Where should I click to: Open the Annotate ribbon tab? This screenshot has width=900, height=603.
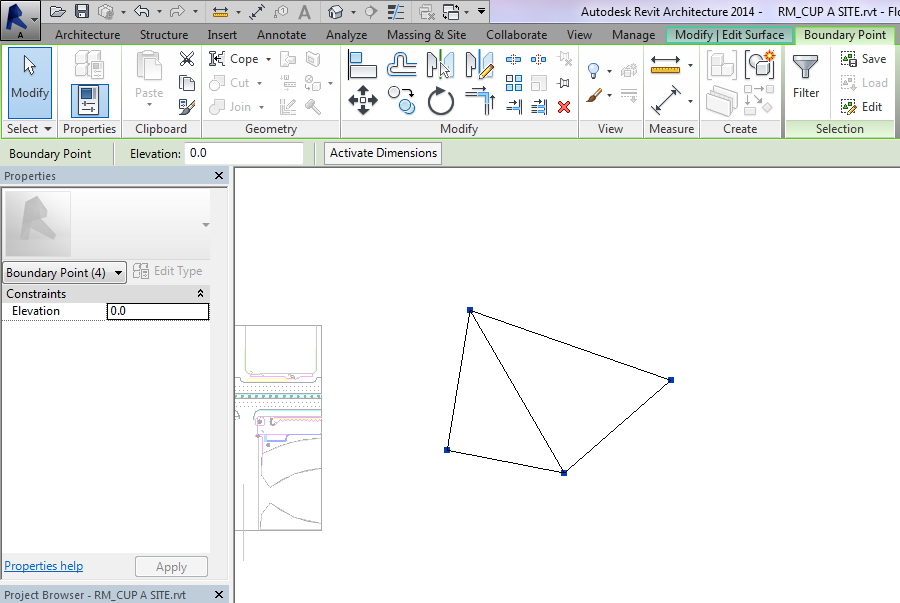(281, 35)
